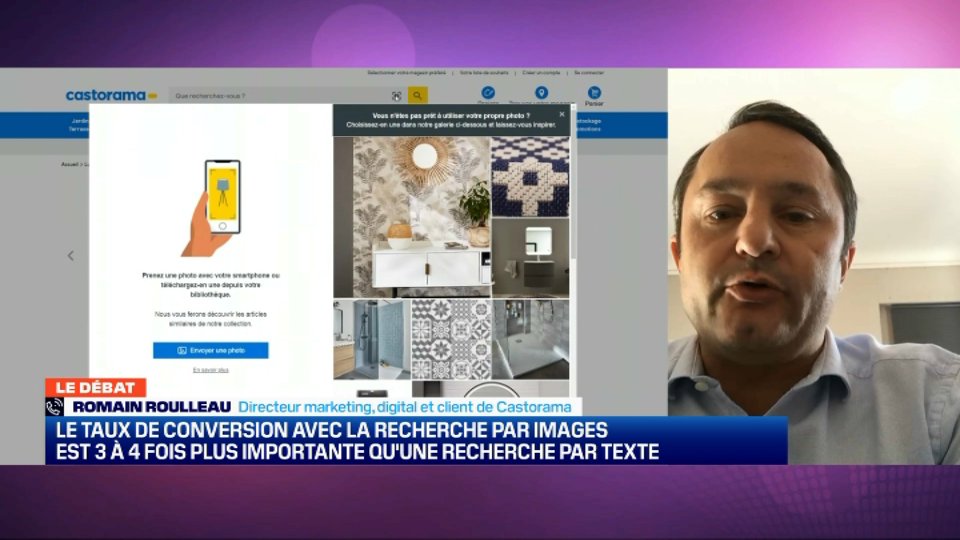The width and height of the screenshot is (960, 540).
Task: Select the grey bathroom vanity mirror photo
Action: pyautogui.click(x=530, y=258)
